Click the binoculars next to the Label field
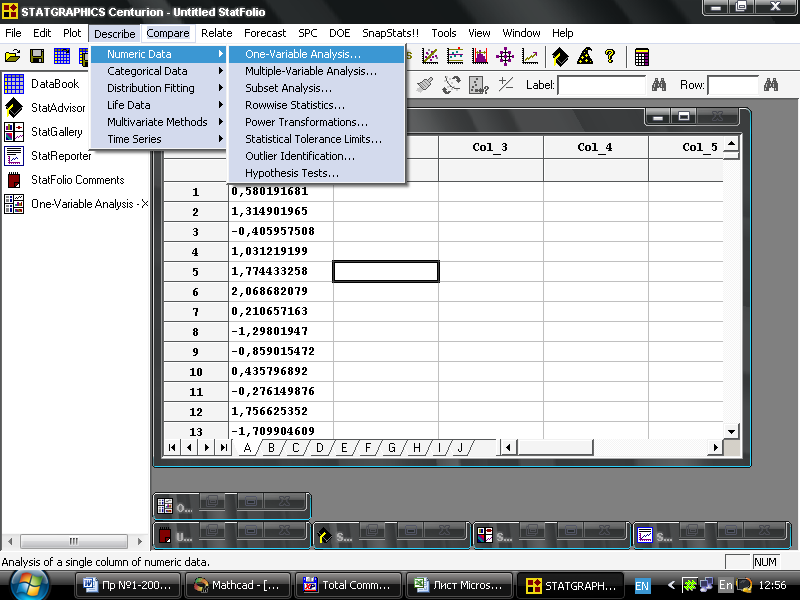800x600 pixels. point(659,85)
